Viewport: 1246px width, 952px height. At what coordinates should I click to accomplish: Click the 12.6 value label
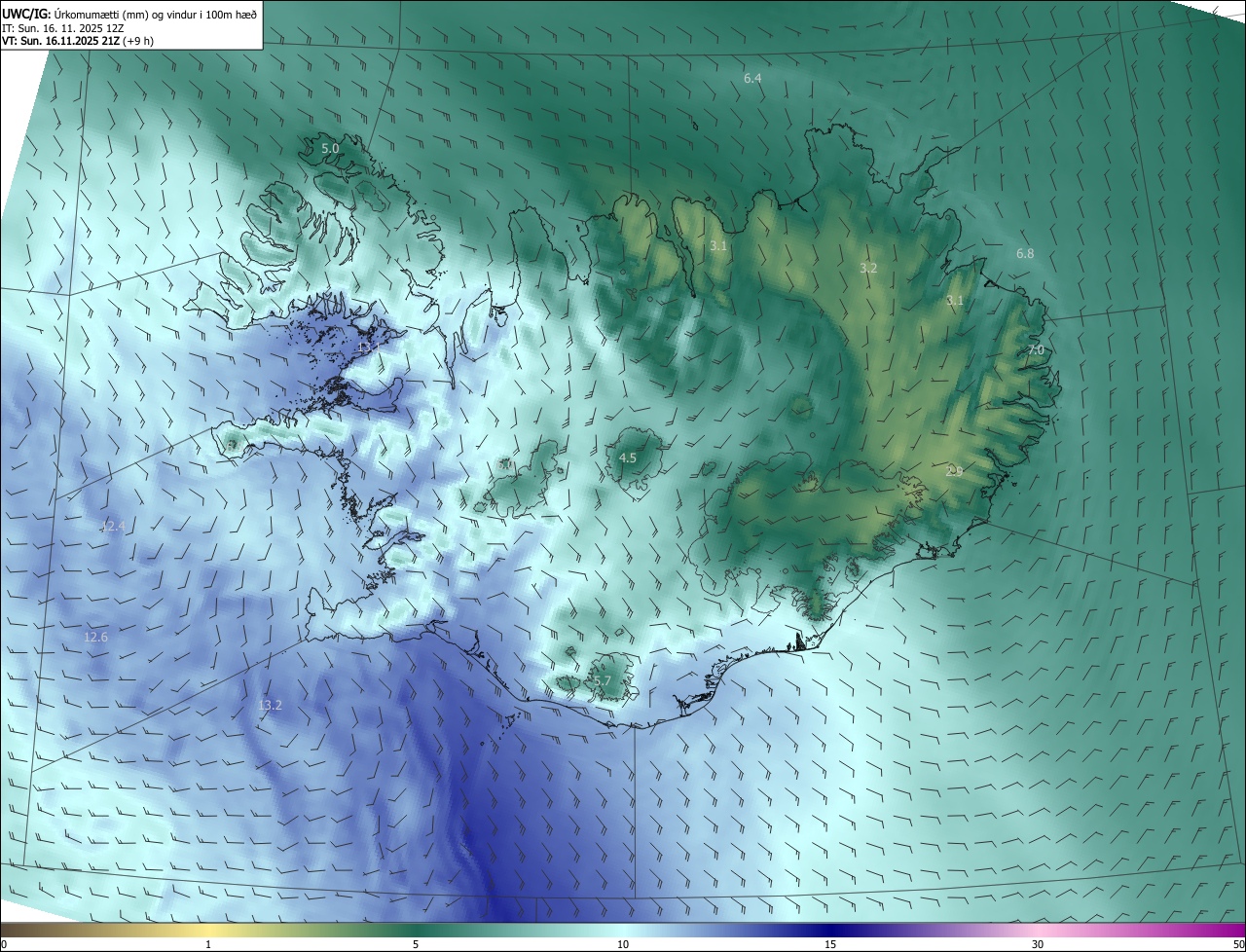(x=95, y=638)
